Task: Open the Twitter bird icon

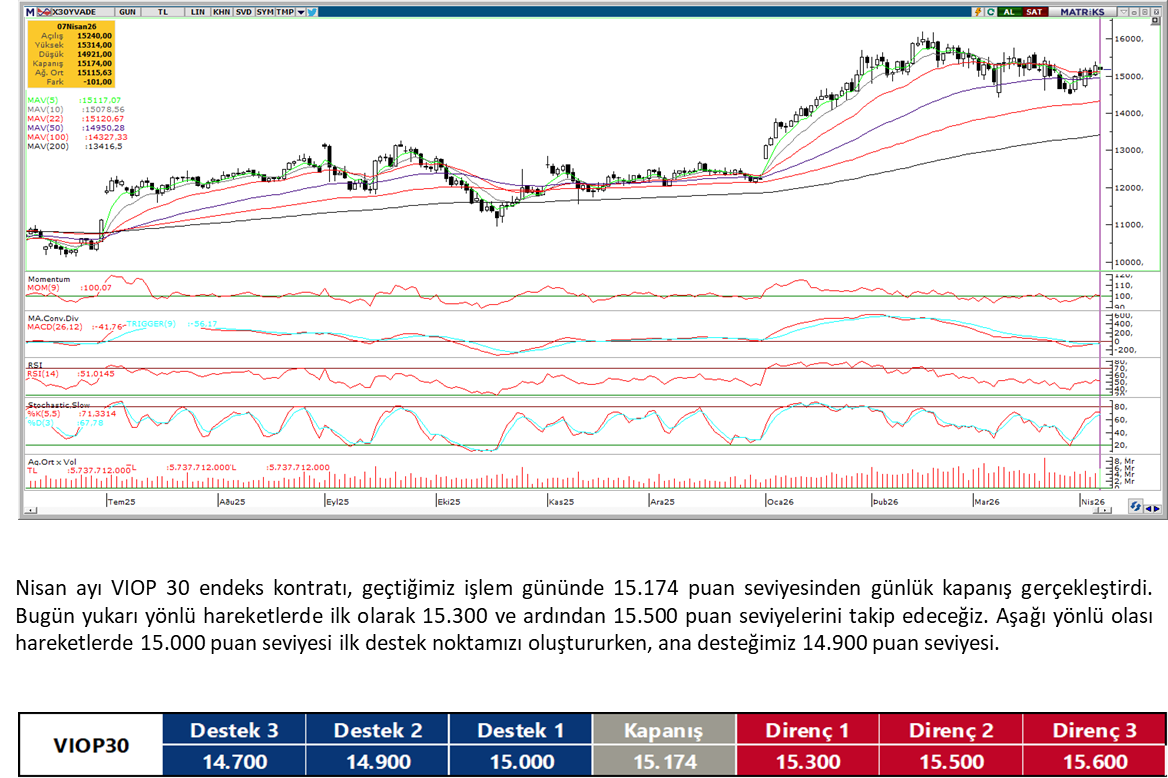Action: tap(312, 12)
